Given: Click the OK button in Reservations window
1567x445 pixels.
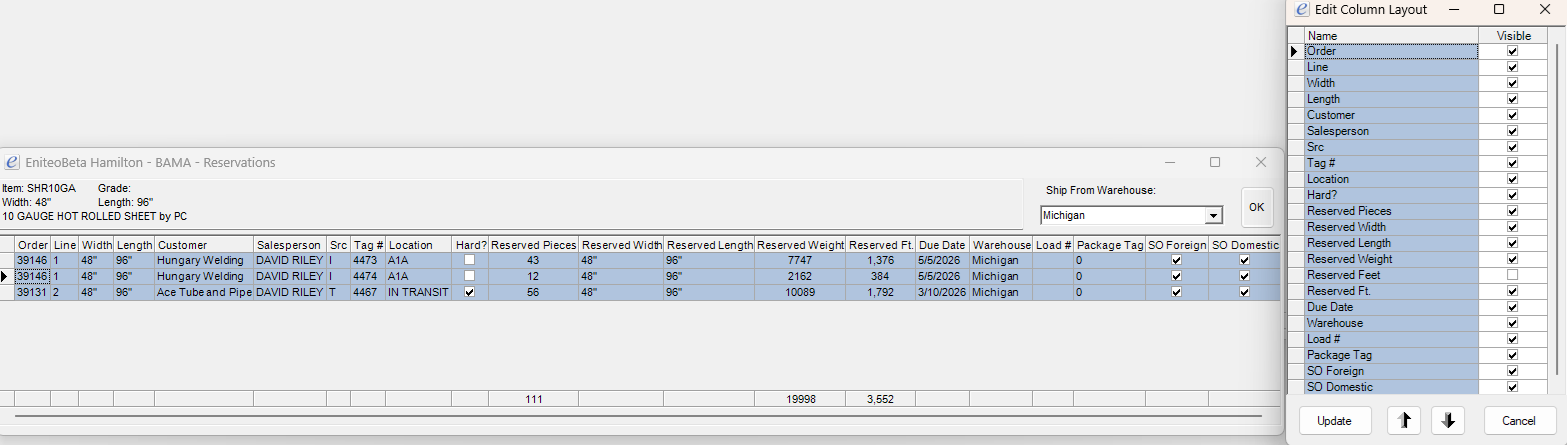Looking at the screenshot, I should click(x=1257, y=207).
